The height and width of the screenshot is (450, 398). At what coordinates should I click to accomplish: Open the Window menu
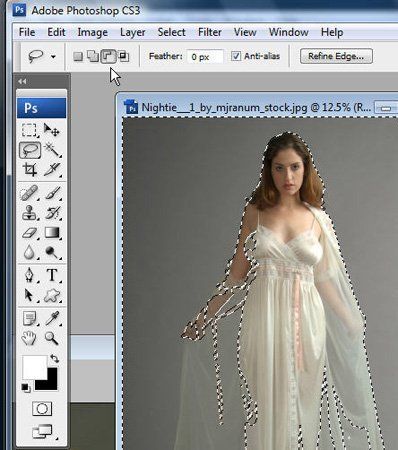pyautogui.click(x=288, y=32)
